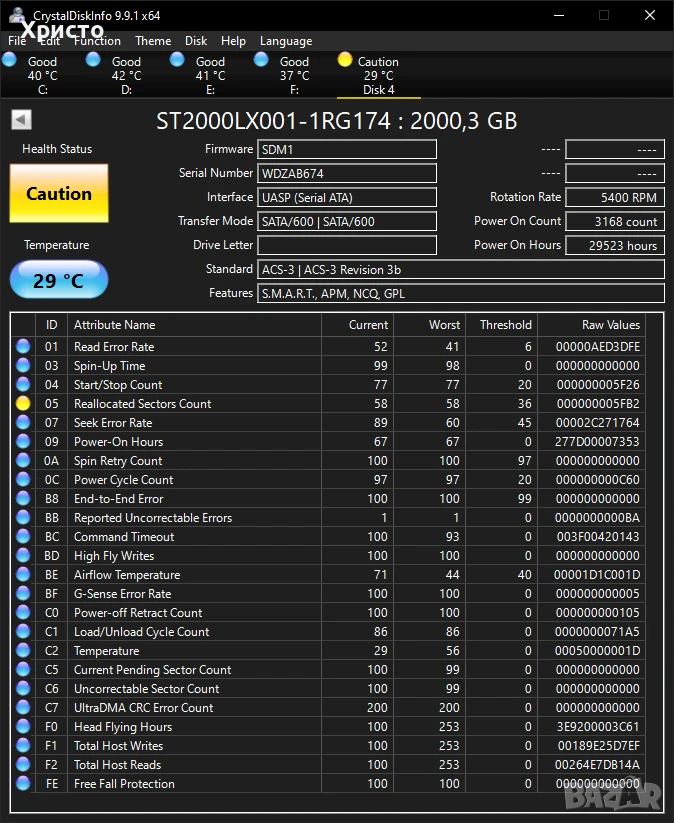
Task: Click status orb for Command Timeout
Action: coord(23,536)
